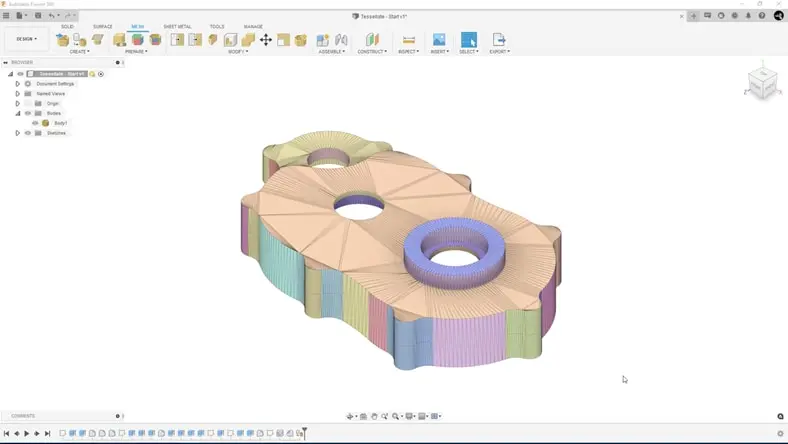Open the Modify dropdown menu
The image size is (788, 444).
click(238, 51)
